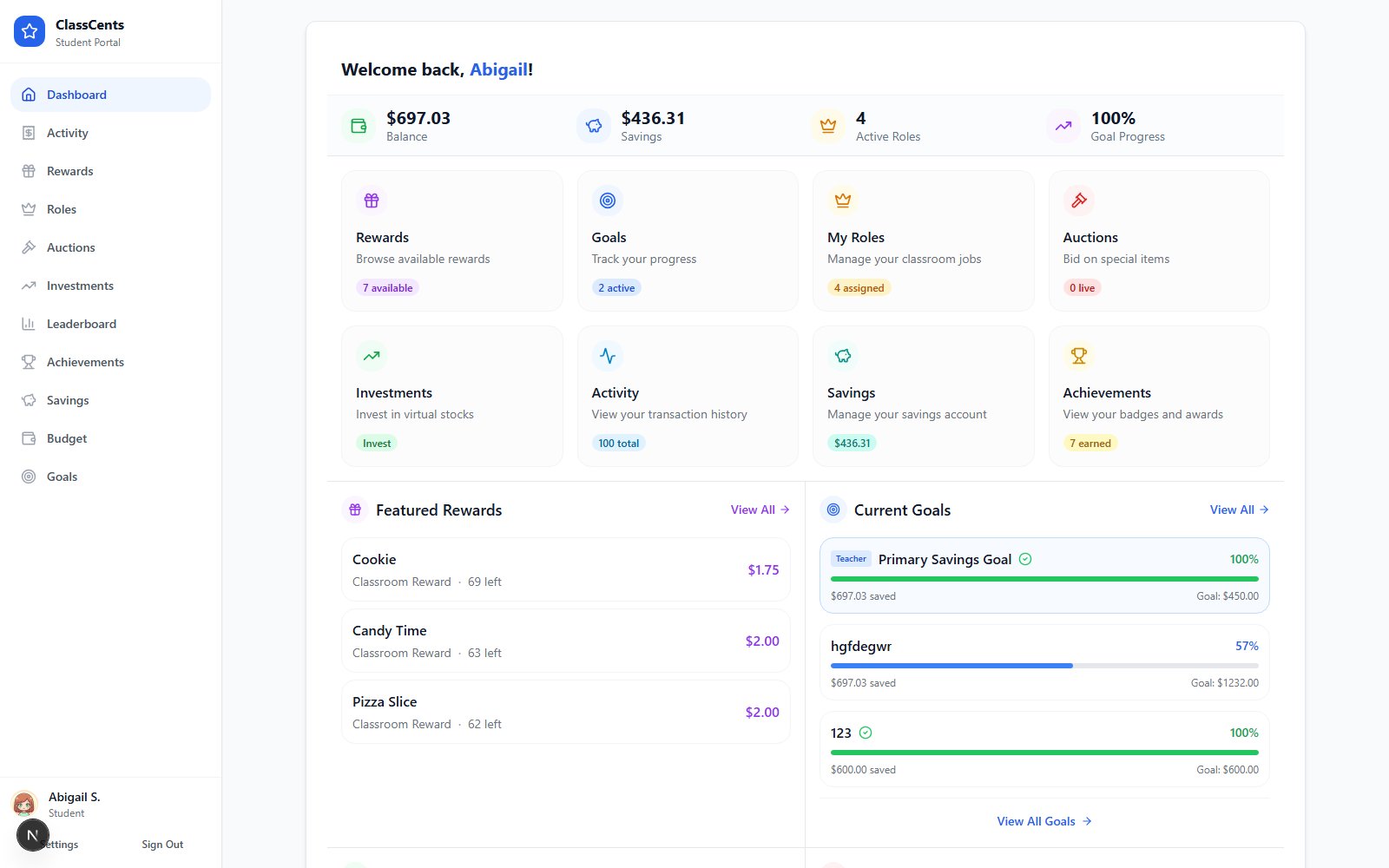Click the name Abigail in welcome heading
This screenshot has height=868, width=1389.
click(x=498, y=69)
